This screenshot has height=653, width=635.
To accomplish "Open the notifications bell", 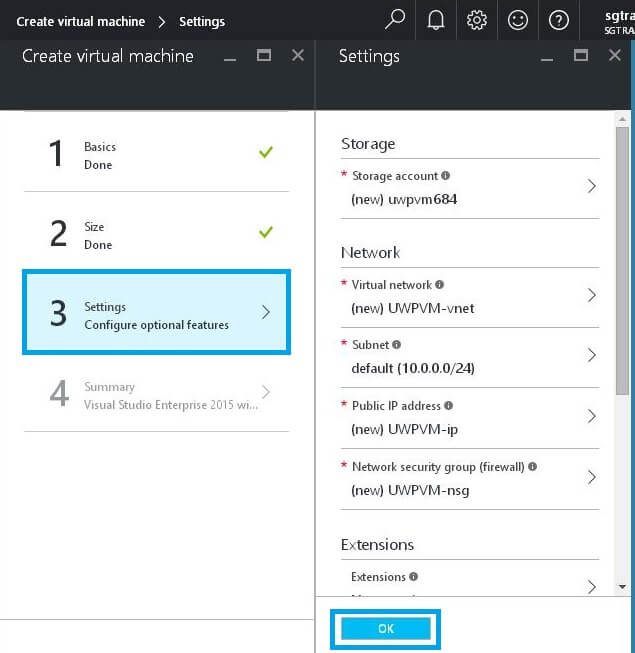I will point(436,19).
